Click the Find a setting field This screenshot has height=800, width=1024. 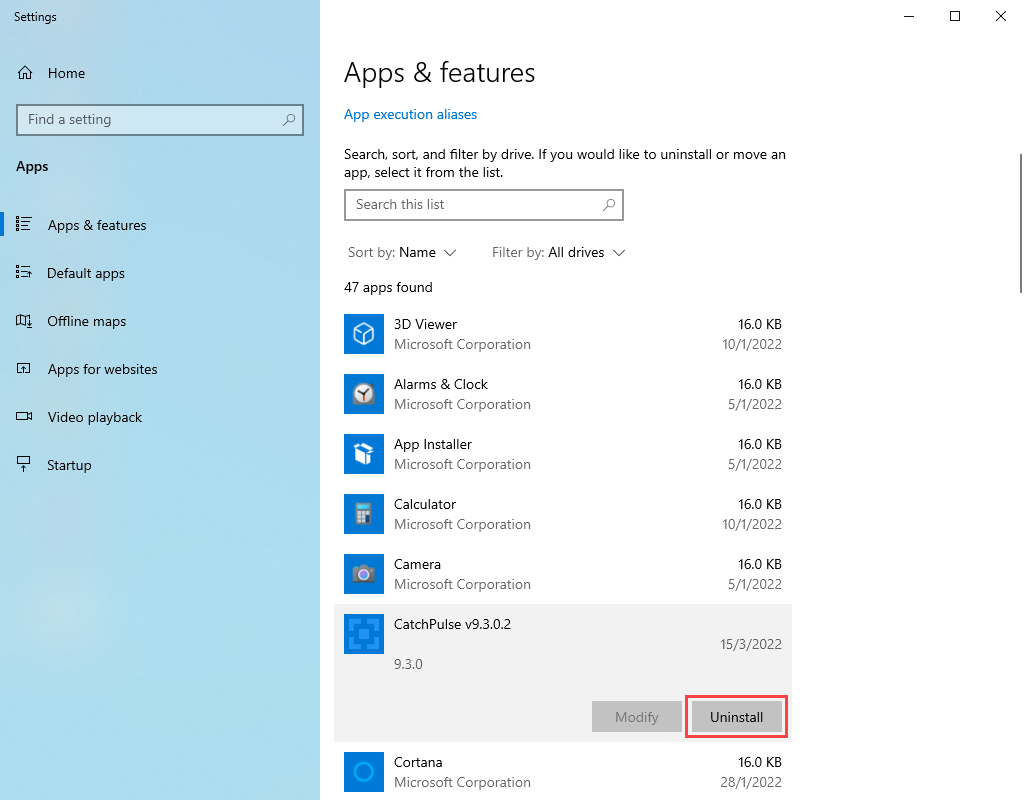coord(150,120)
